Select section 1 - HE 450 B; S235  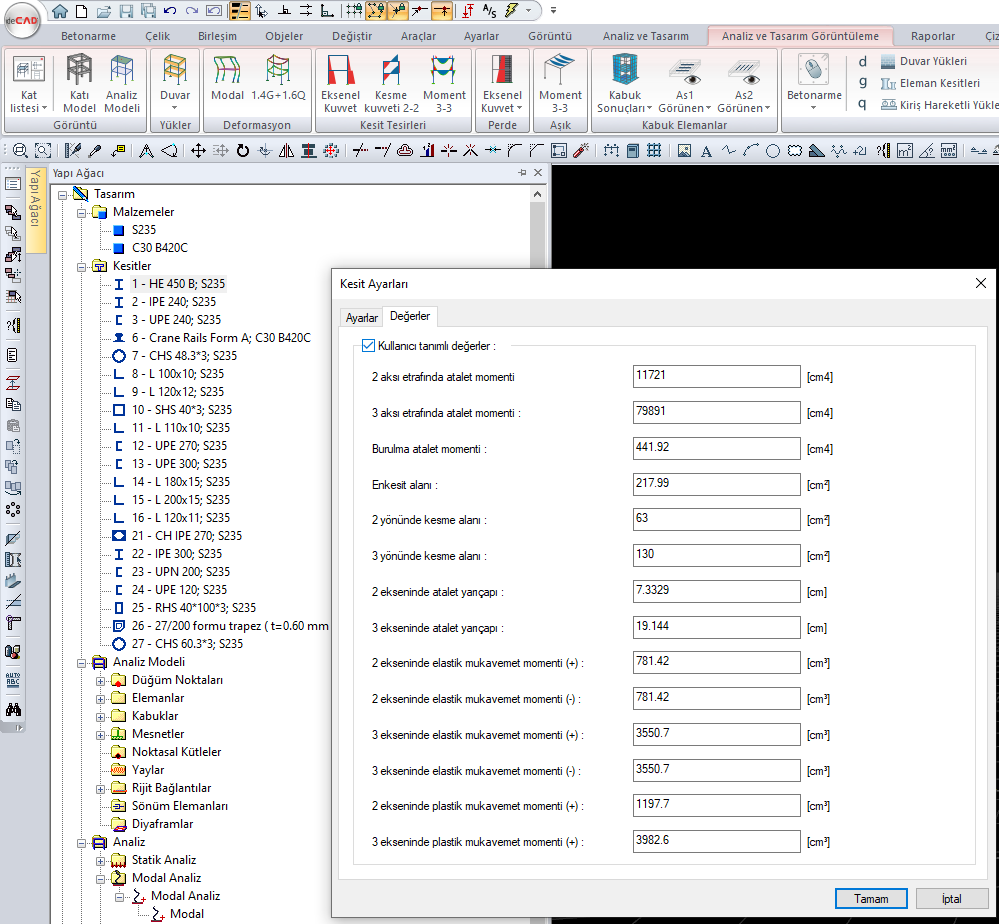178,284
